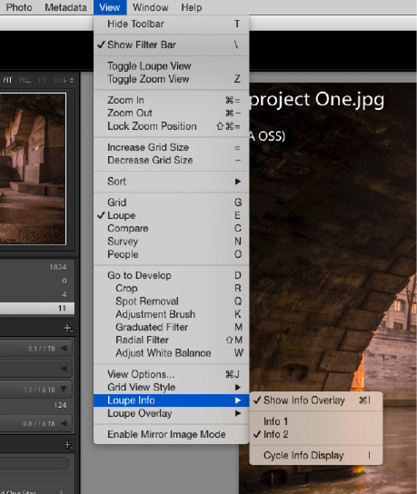The width and height of the screenshot is (417, 494).
Task: Select the Crop tool entry
Action: 171,288
